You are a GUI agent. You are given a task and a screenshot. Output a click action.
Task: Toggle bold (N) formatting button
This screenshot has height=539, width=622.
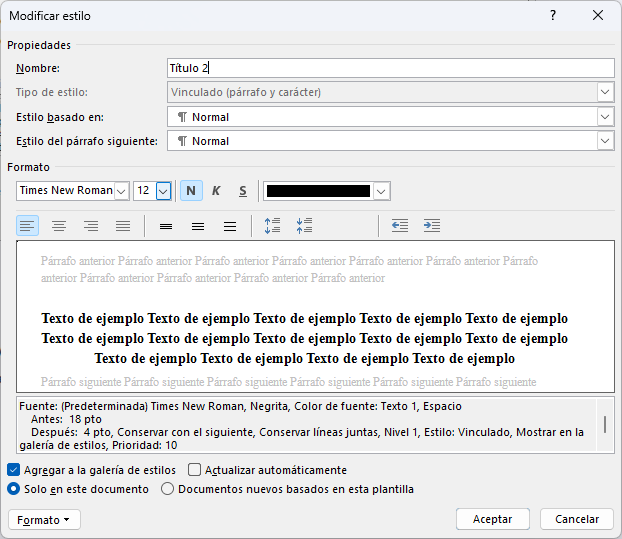click(x=191, y=191)
